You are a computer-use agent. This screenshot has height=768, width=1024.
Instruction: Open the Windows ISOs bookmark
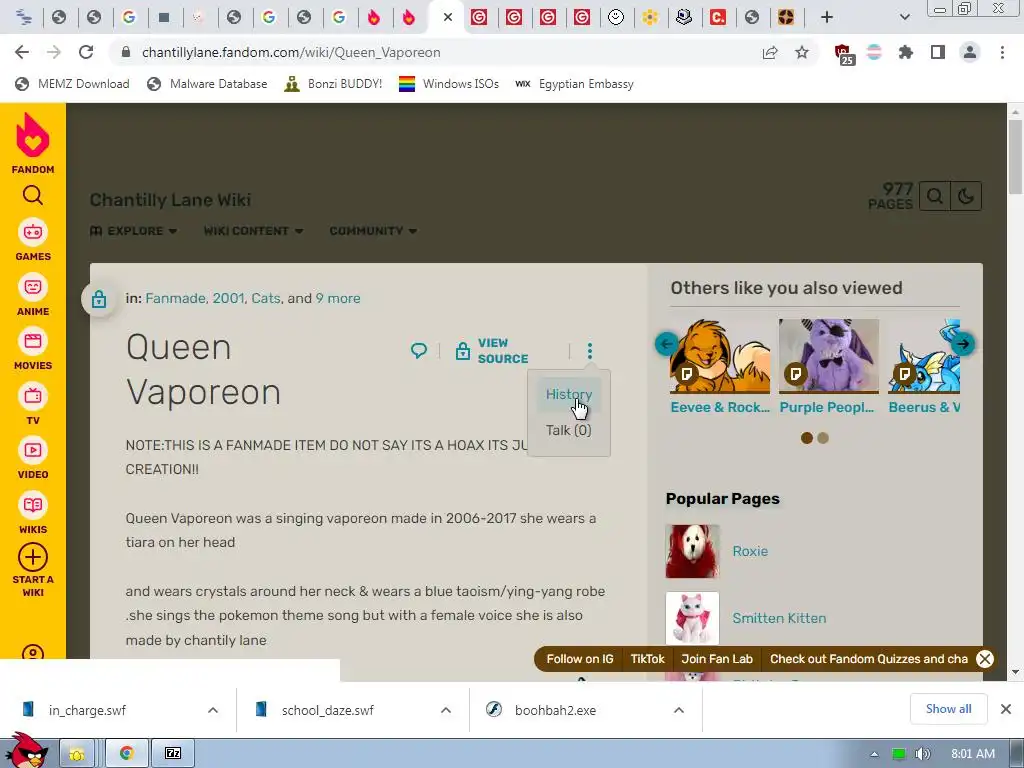(x=449, y=84)
